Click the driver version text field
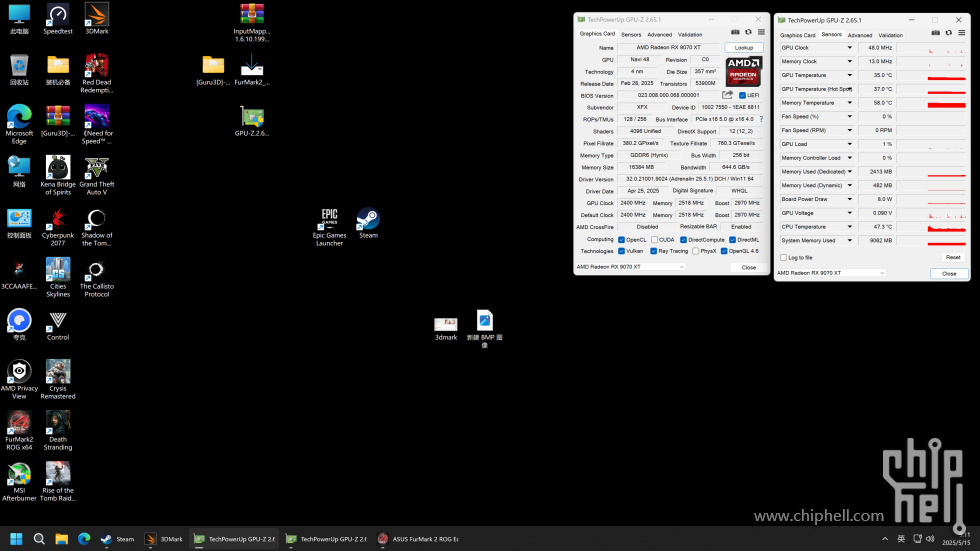This screenshot has width=980, height=551. click(690, 179)
